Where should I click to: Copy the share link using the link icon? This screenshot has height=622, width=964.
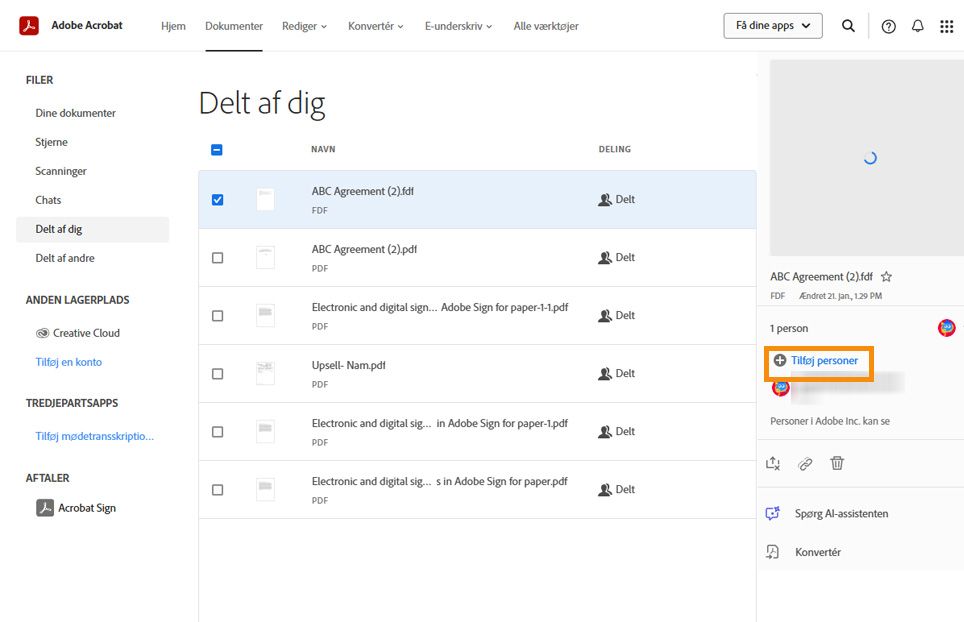(805, 463)
